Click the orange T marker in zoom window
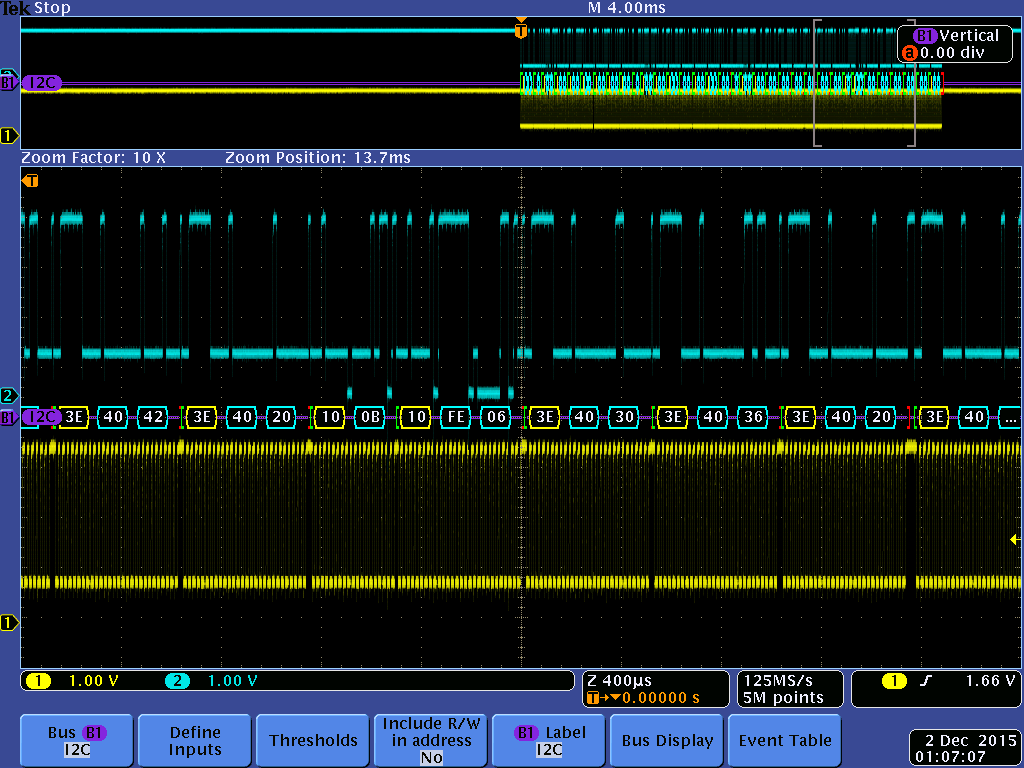Viewport: 1024px width, 768px height. (30, 180)
